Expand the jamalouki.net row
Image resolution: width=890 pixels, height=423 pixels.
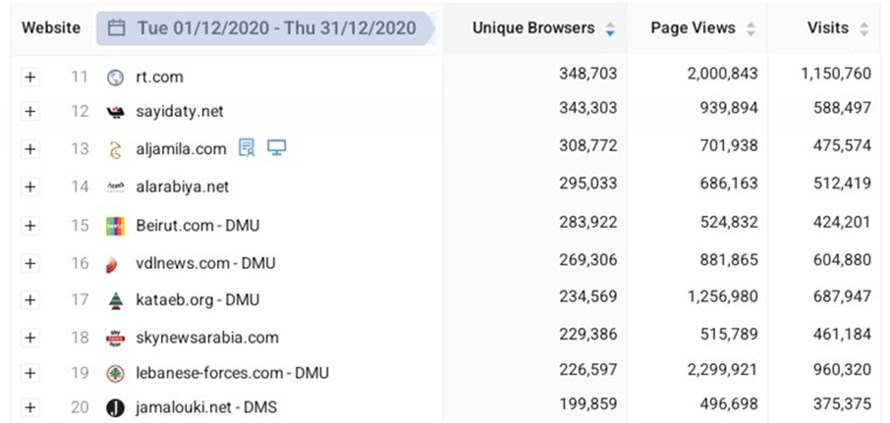(30, 407)
